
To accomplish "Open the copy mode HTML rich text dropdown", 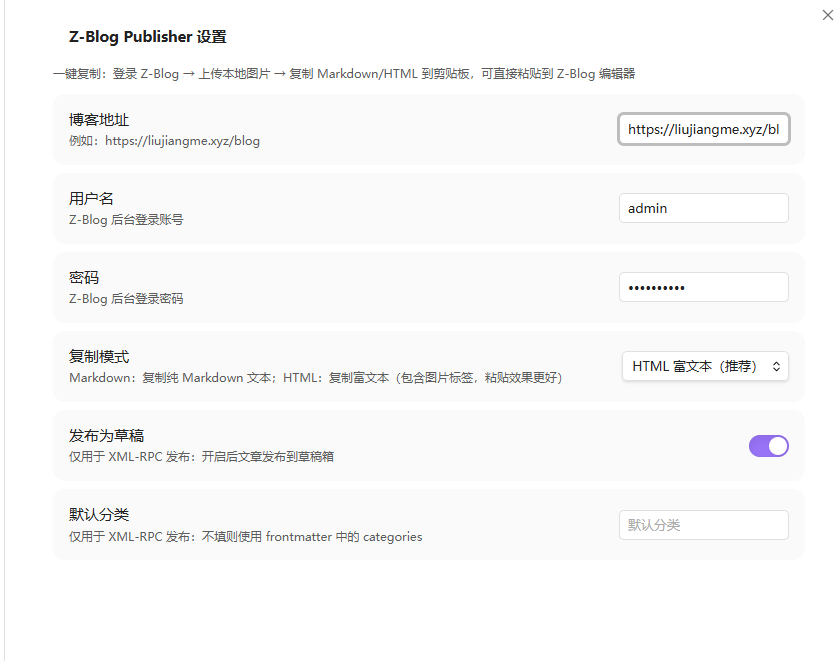I will click(705, 366).
